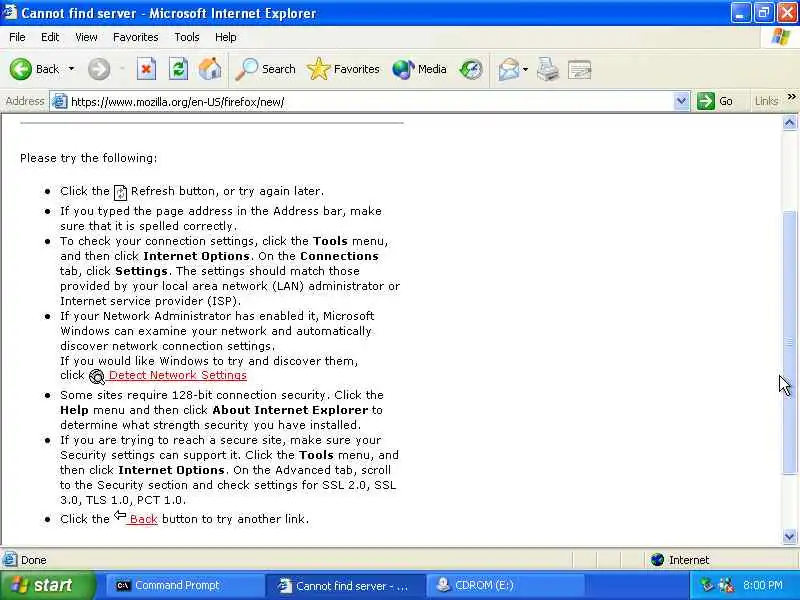
Task: Open the Edit menu
Action: [50, 37]
